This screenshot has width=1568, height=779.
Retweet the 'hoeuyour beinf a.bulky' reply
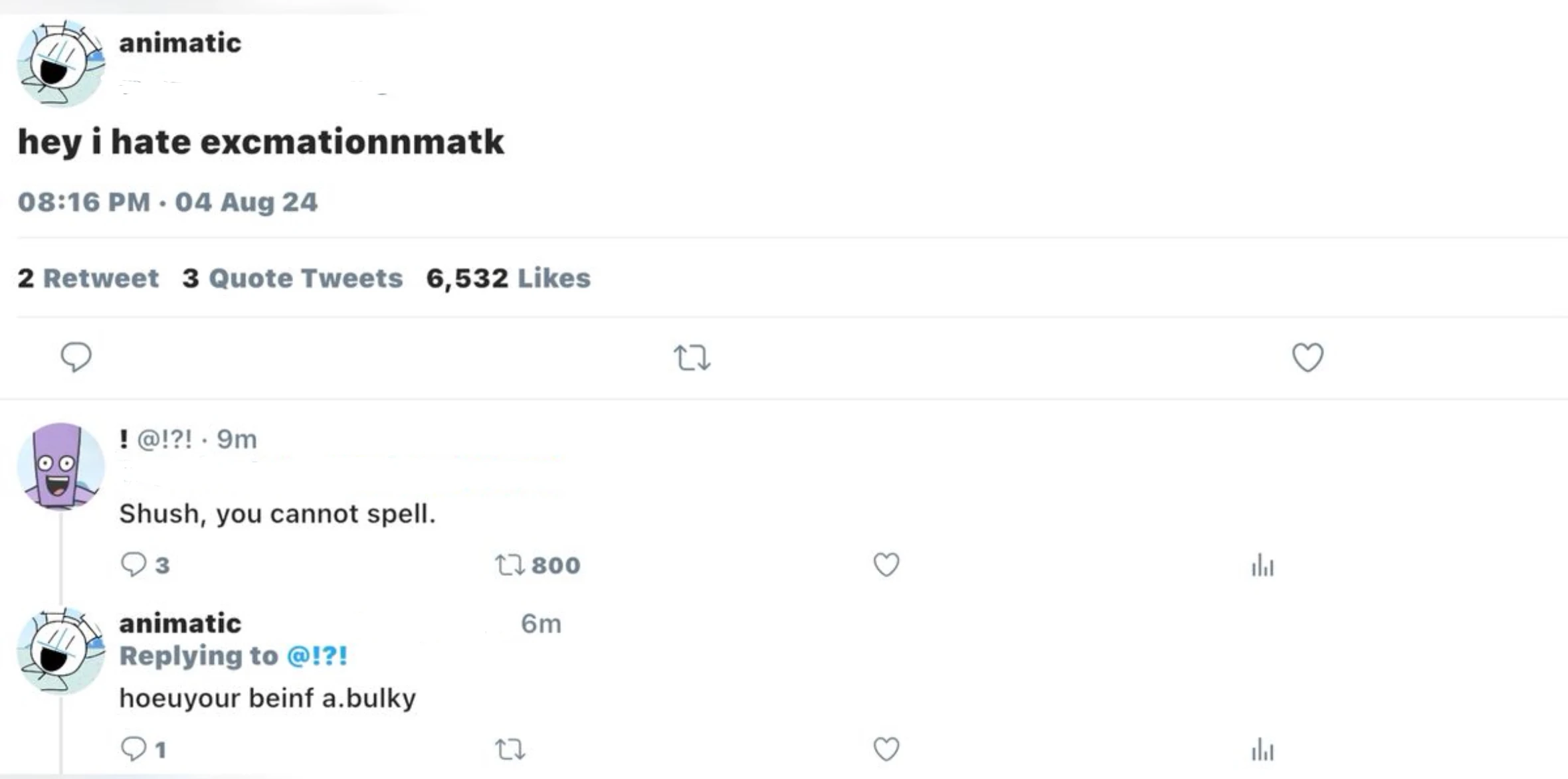(x=510, y=750)
